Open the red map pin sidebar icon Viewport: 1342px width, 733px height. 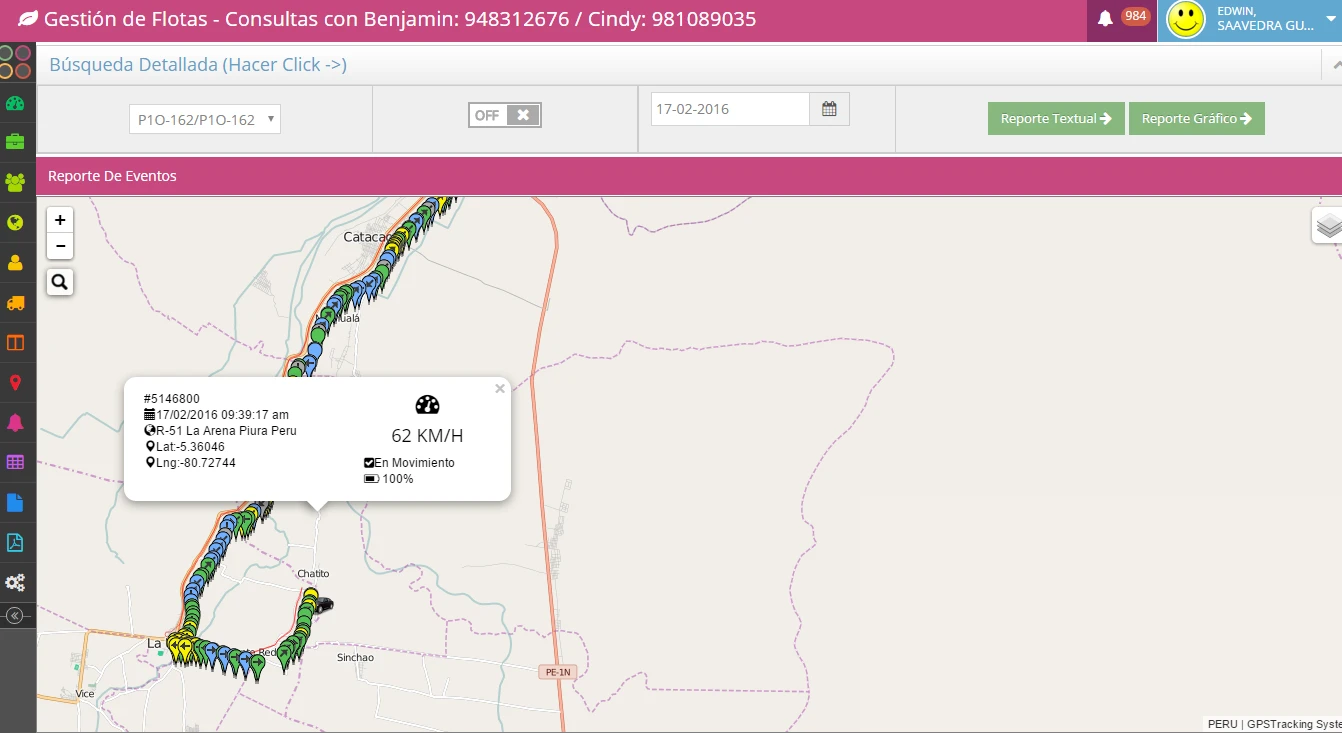(15, 383)
